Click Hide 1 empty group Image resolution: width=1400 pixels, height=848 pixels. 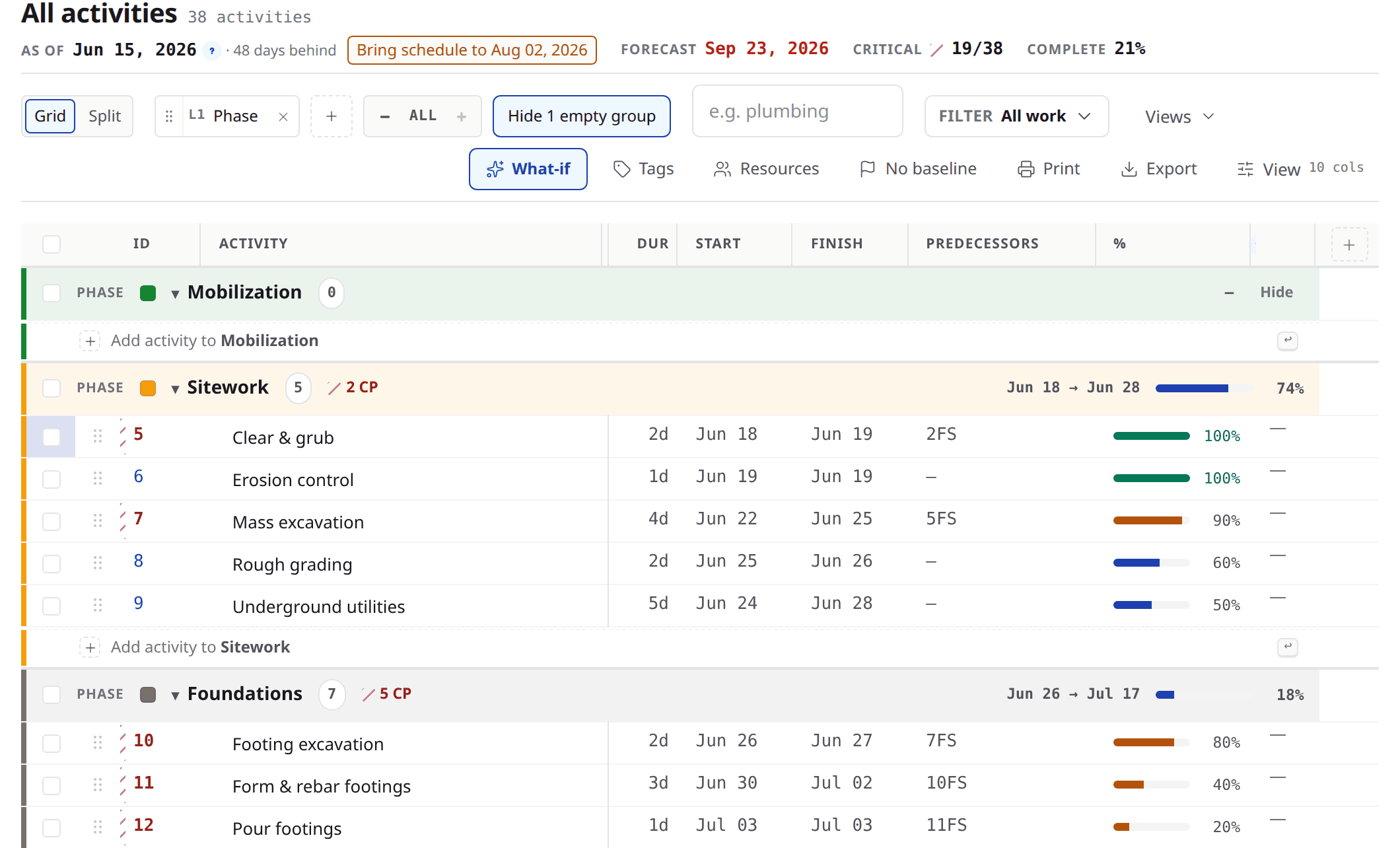click(x=582, y=116)
